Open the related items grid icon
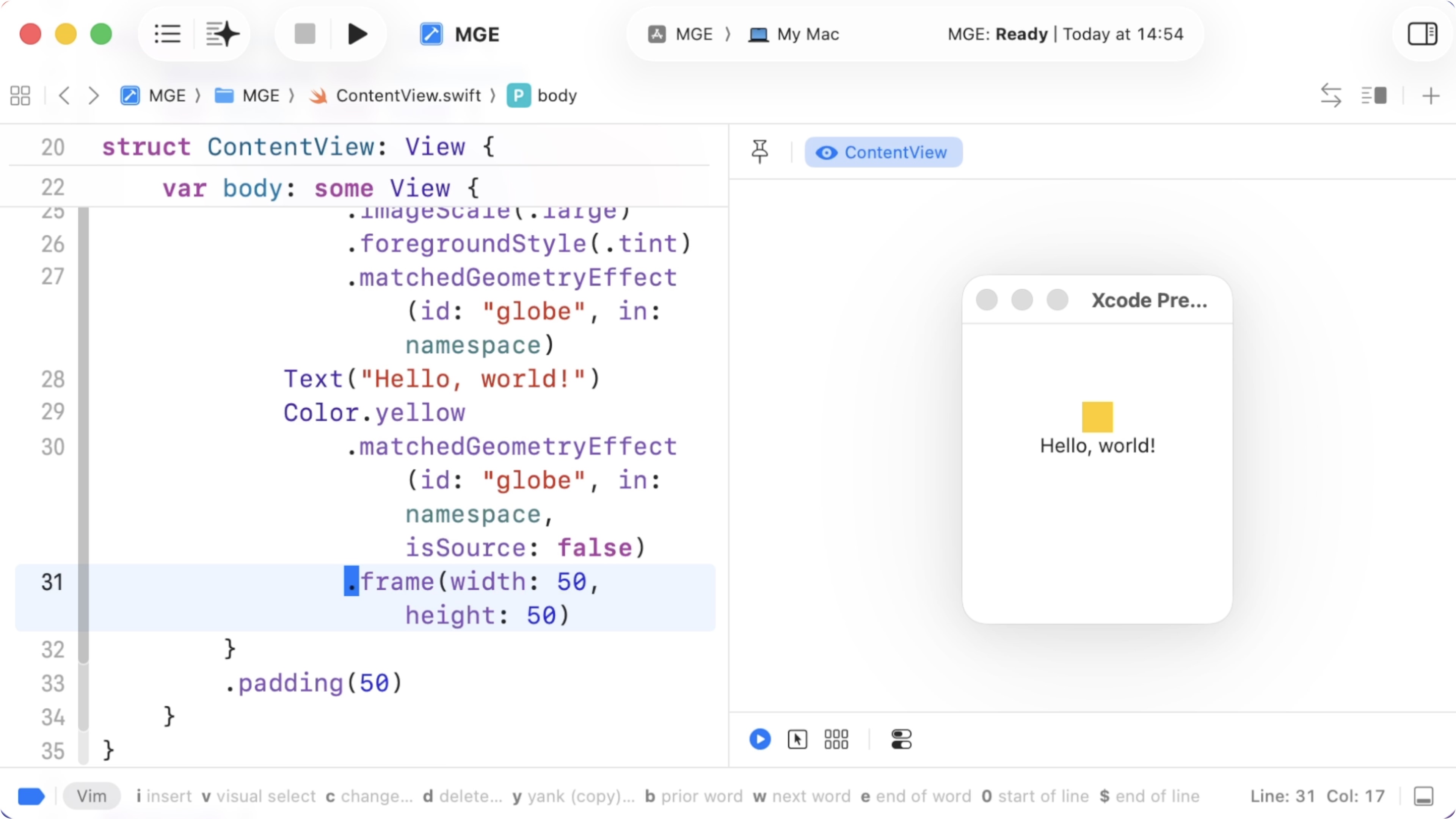This screenshot has height=819, width=1456. pos(20,96)
